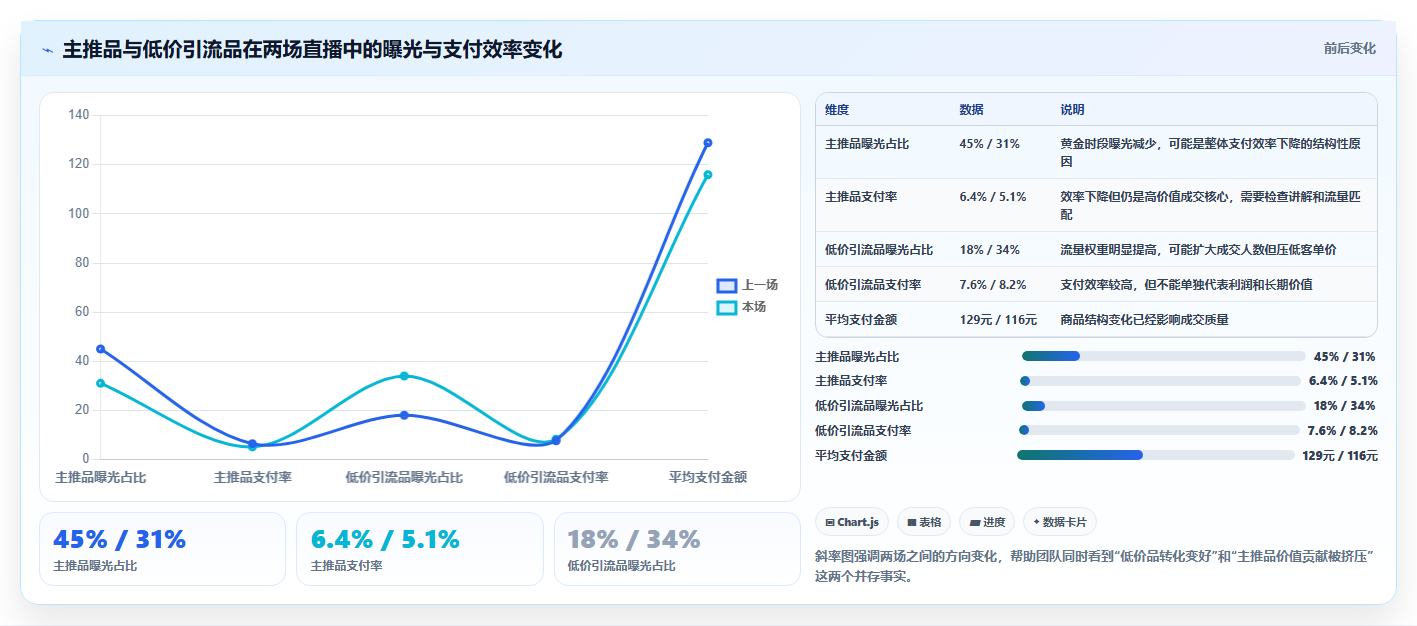This screenshot has width=1417, height=626.
Task: Click the table cell 6.4% / 5.1%
Action: pyautogui.click(x=993, y=197)
